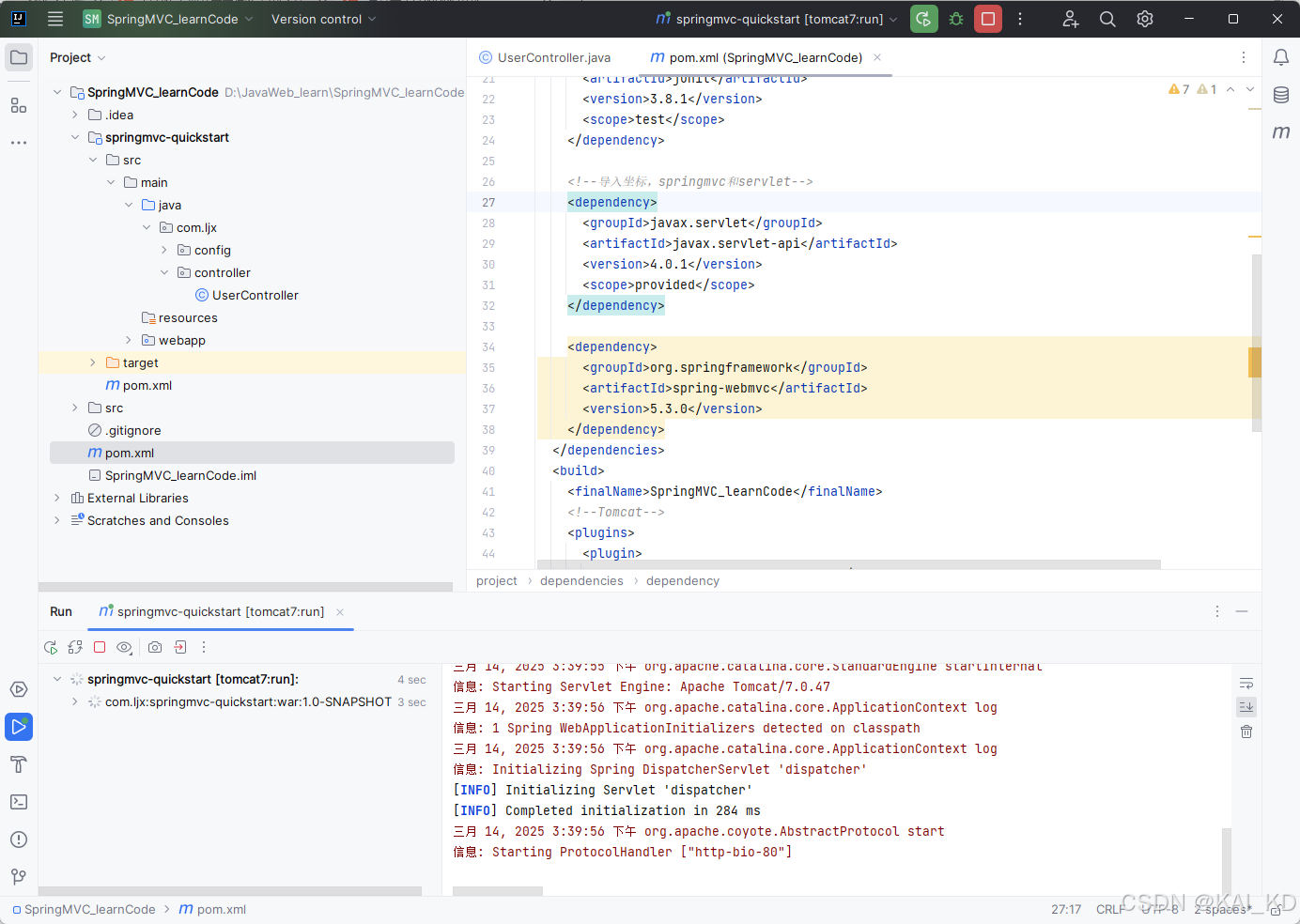Open the Structure tool window icon
The height and width of the screenshot is (924, 1300).
[x=19, y=105]
